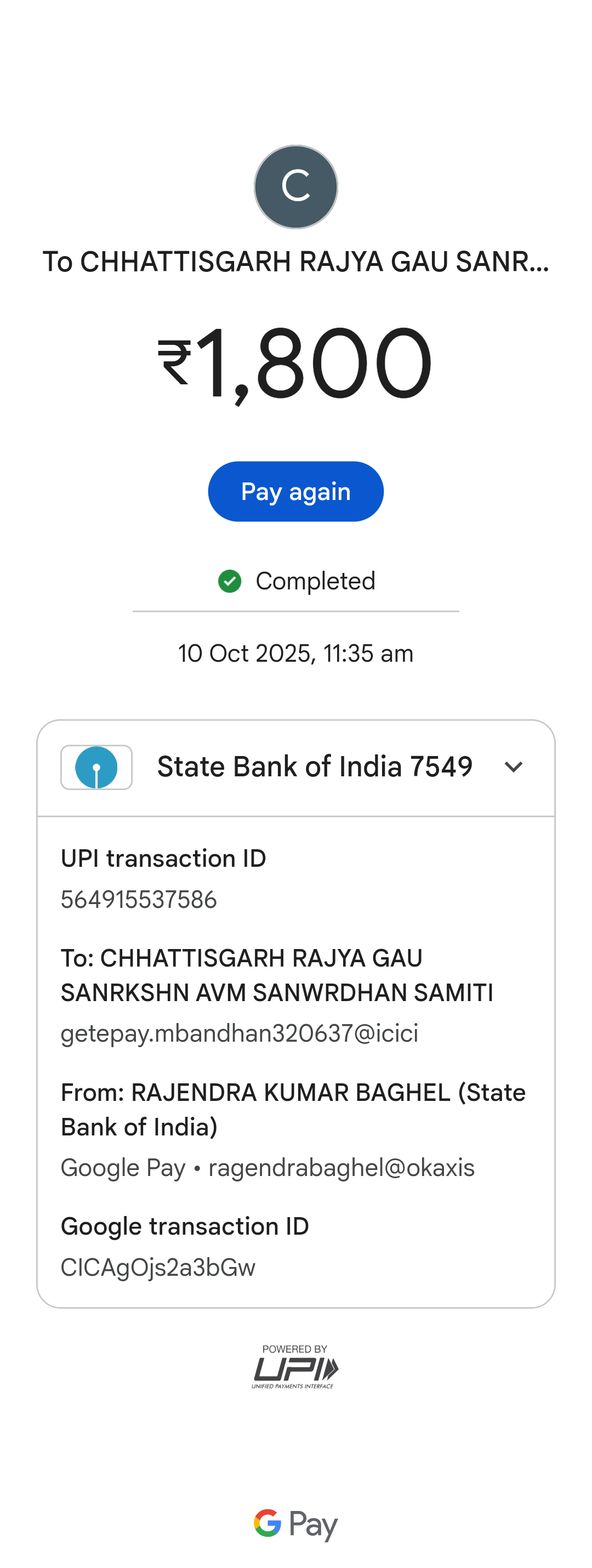Click the colorful Google G logo
Viewport: 592px width, 1568px height.
[x=267, y=1523]
